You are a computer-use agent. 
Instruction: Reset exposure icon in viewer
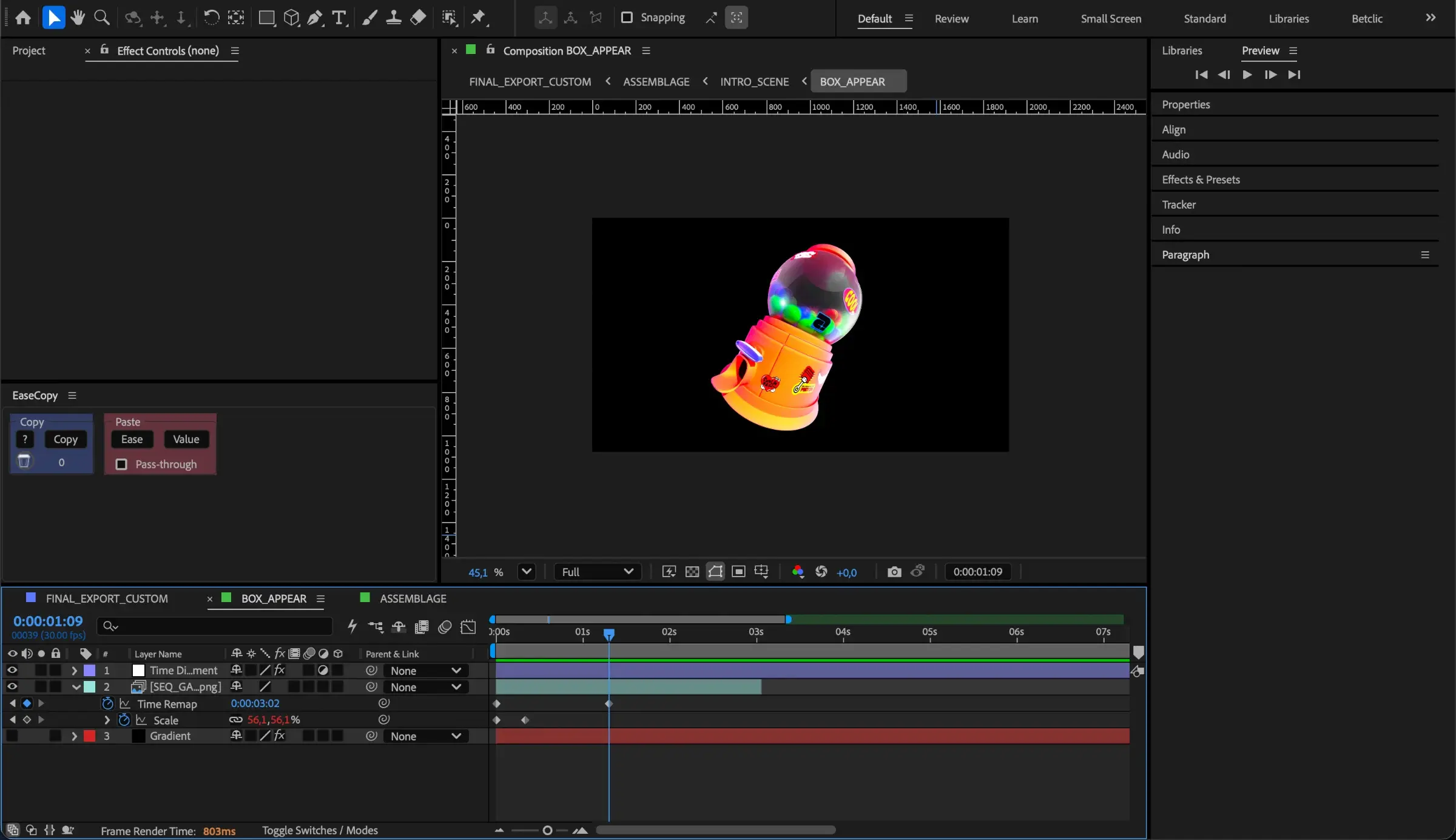[x=821, y=572]
